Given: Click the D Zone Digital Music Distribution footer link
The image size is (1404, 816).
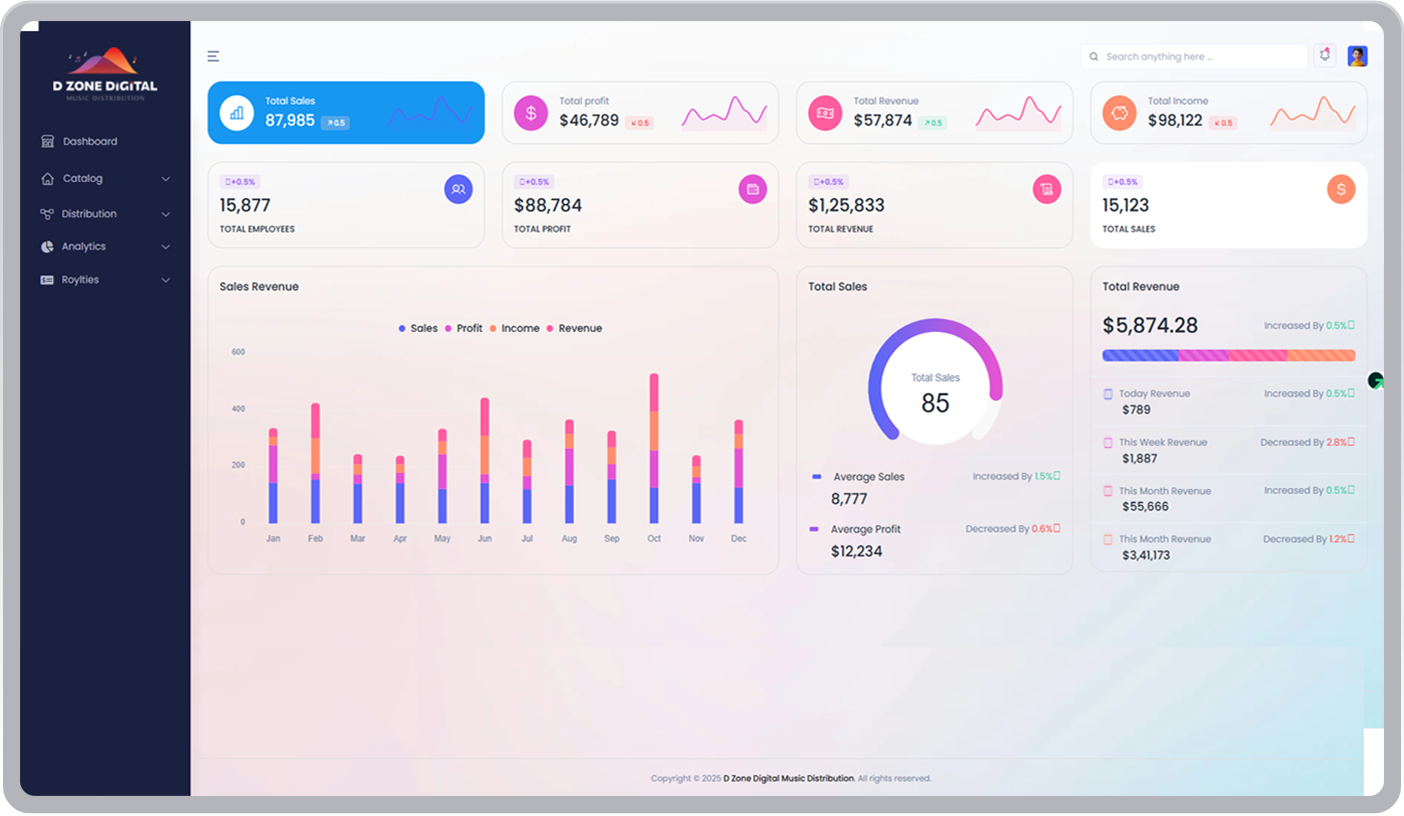Looking at the screenshot, I should point(788,778).
